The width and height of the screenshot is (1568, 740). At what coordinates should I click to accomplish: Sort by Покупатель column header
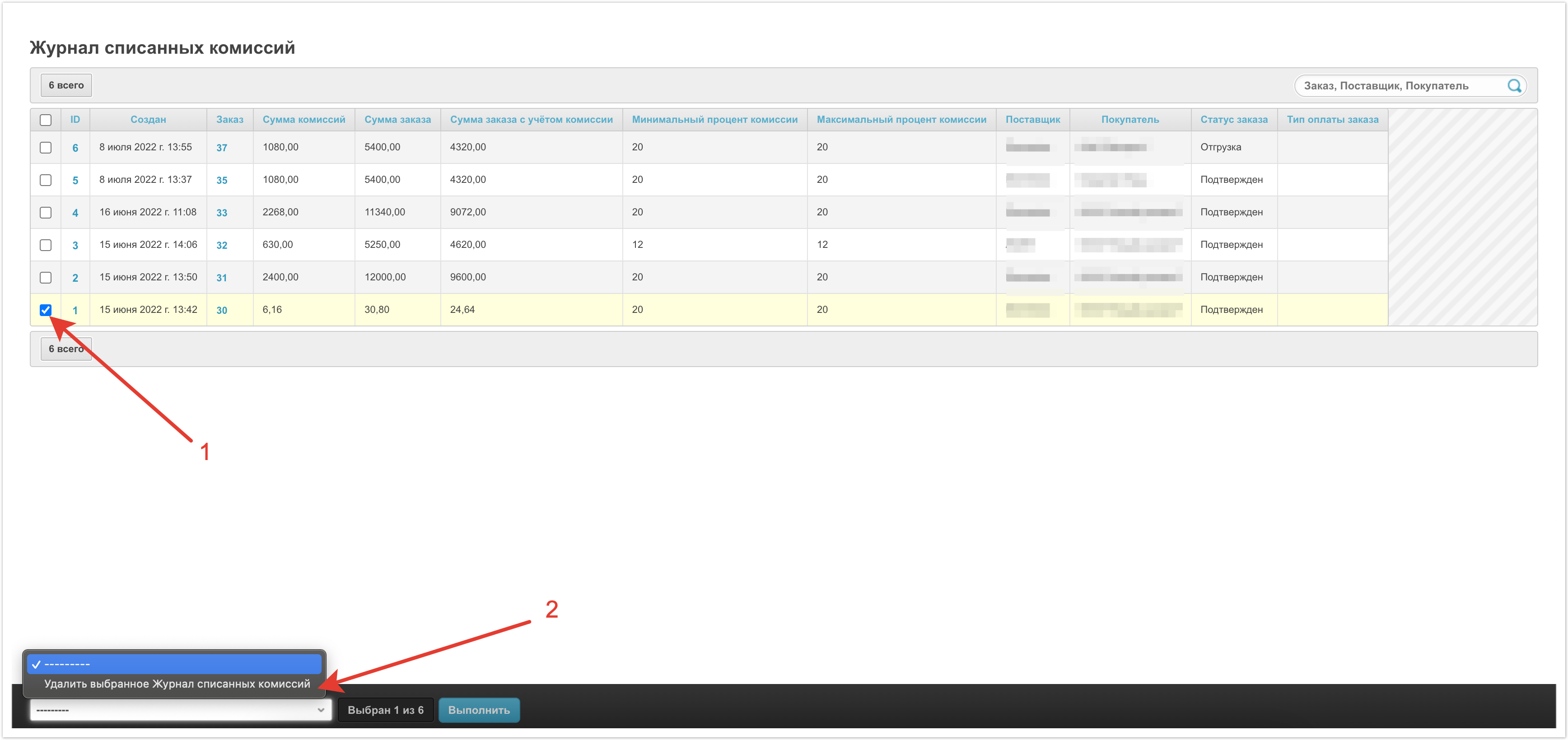pyautogui.click(x=1130, y=120)
